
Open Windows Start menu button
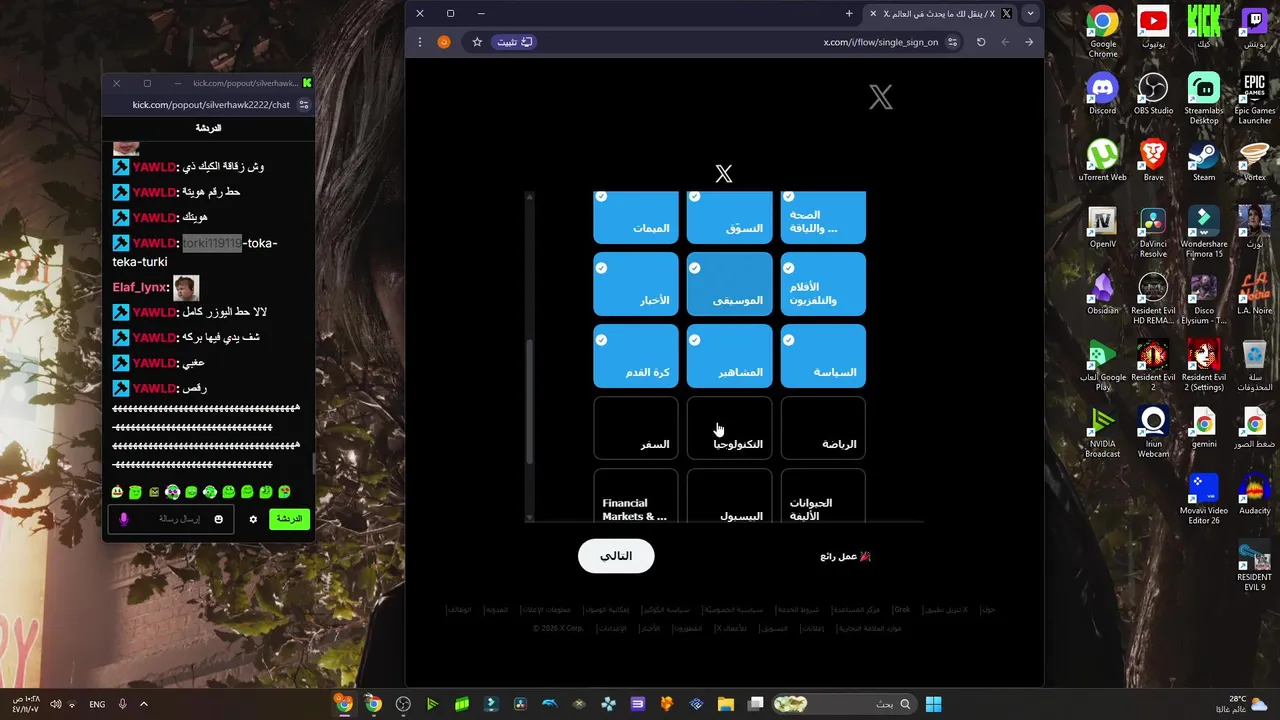tap(933, 704)
